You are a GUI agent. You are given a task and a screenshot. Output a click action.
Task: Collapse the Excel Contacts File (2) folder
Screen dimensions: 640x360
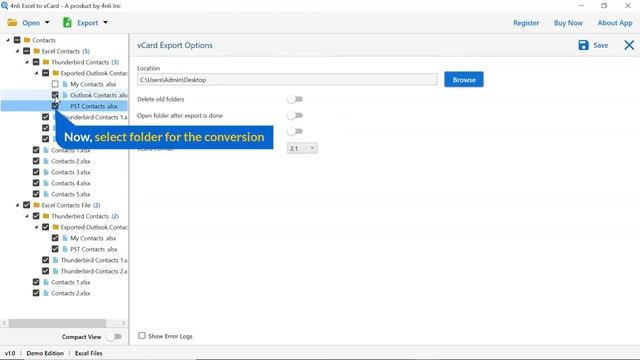(17, 205)
